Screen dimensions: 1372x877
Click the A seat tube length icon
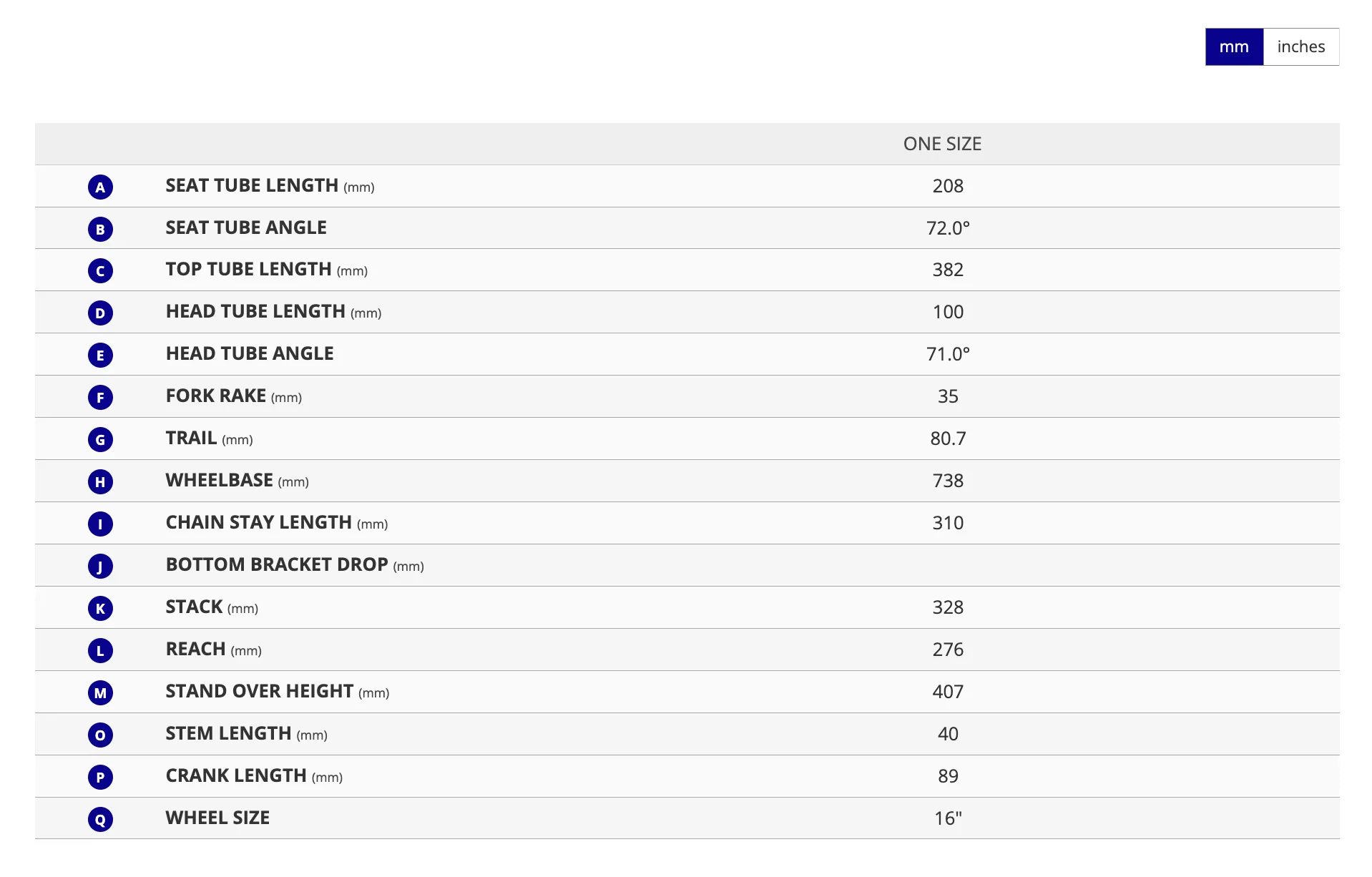[x=100, y=187]
